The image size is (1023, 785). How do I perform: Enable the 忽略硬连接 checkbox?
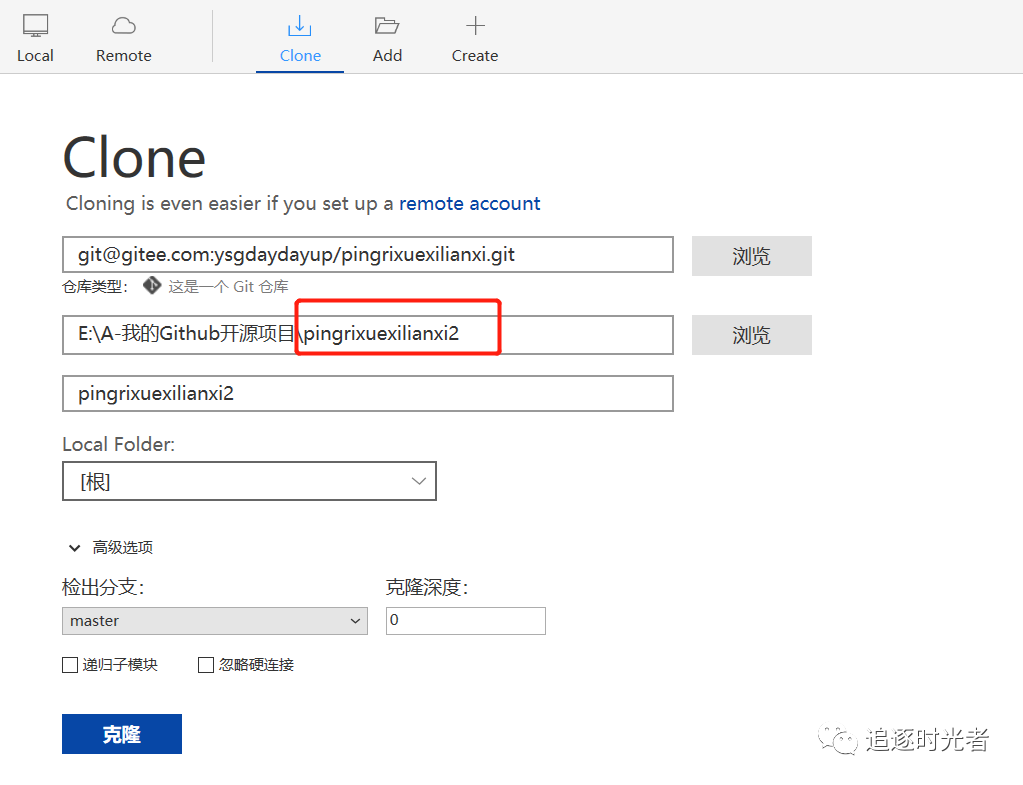(x=206, y=665)
